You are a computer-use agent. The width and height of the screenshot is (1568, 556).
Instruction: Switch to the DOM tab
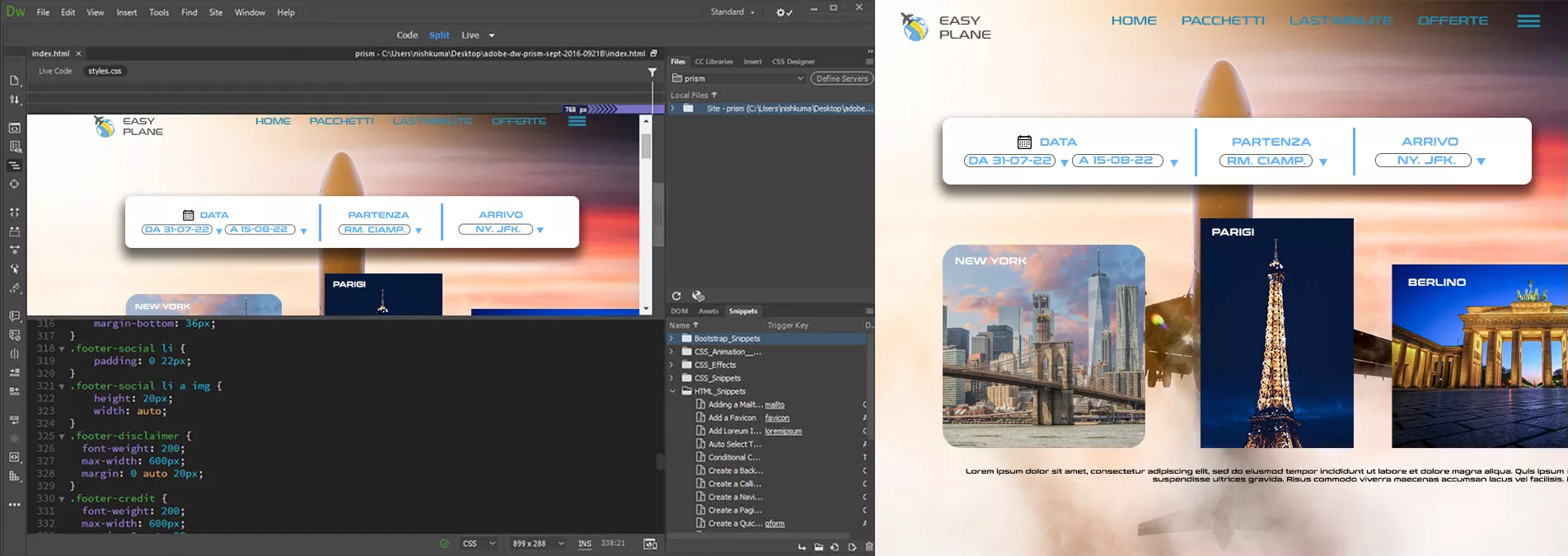tap(679, 311)
